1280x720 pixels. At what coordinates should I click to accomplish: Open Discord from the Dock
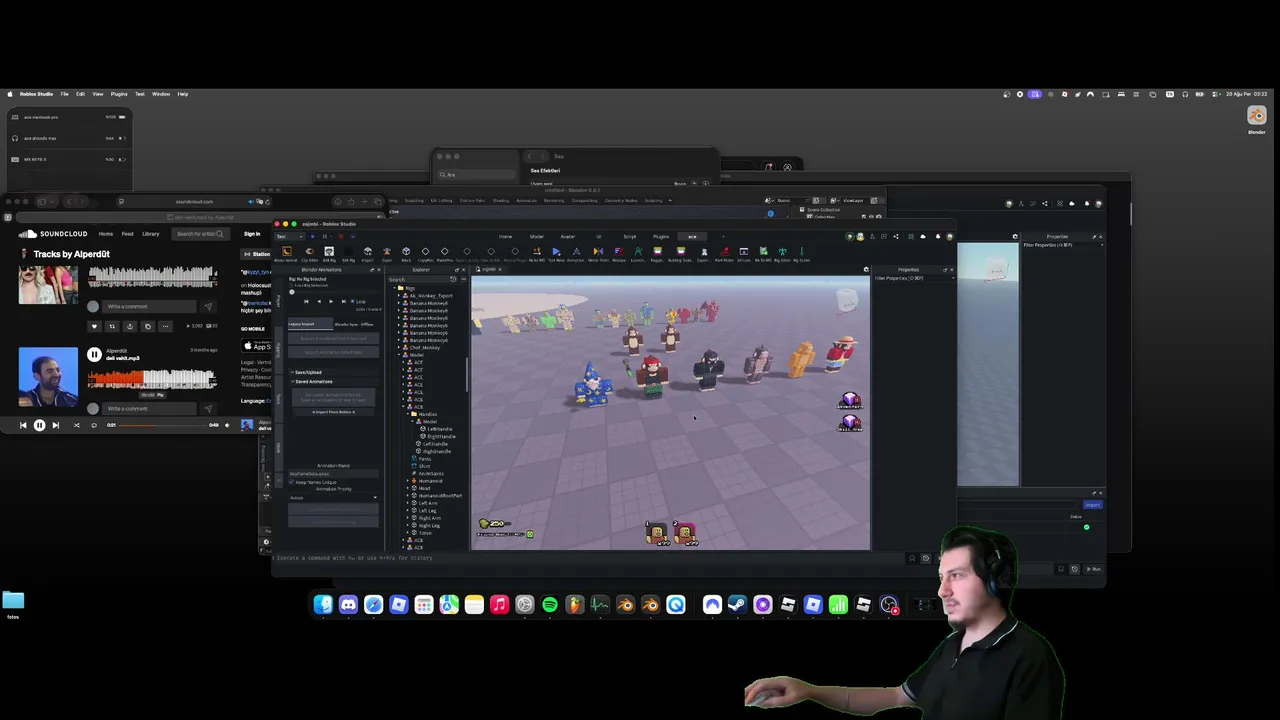[348, 604]
